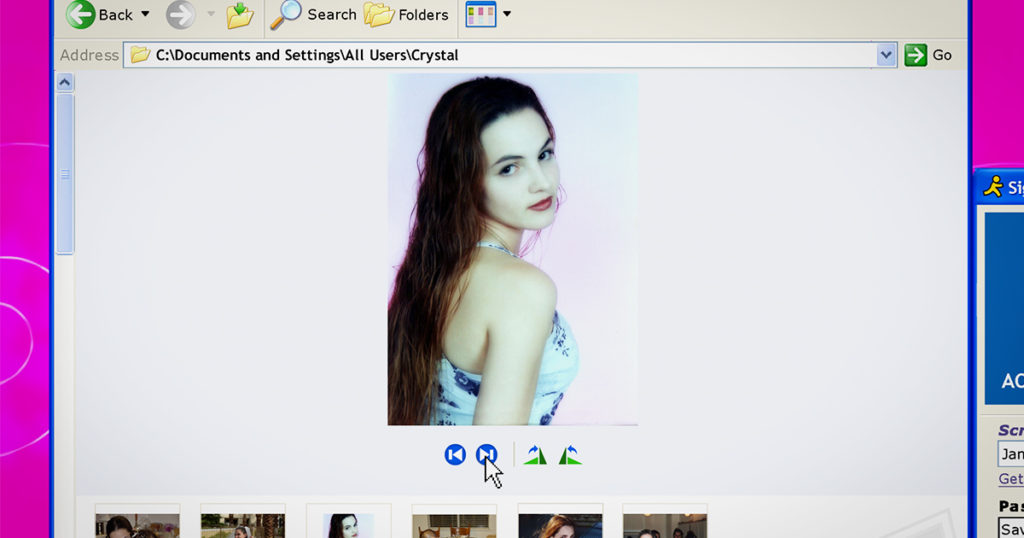This screenshot has height=538, width=1024.
Task: Click the large portrait preview image
Action: coord(513,249)
